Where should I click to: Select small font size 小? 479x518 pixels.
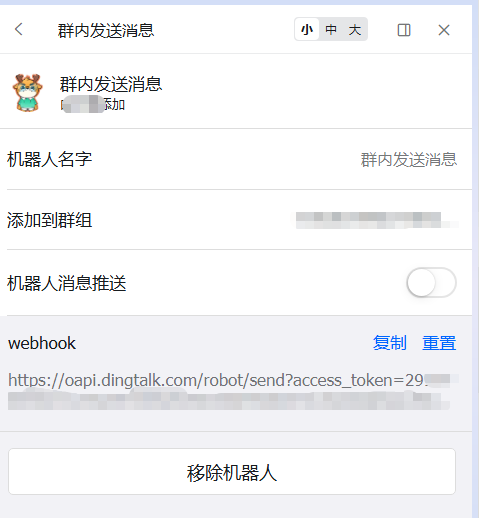coord(307,30)
